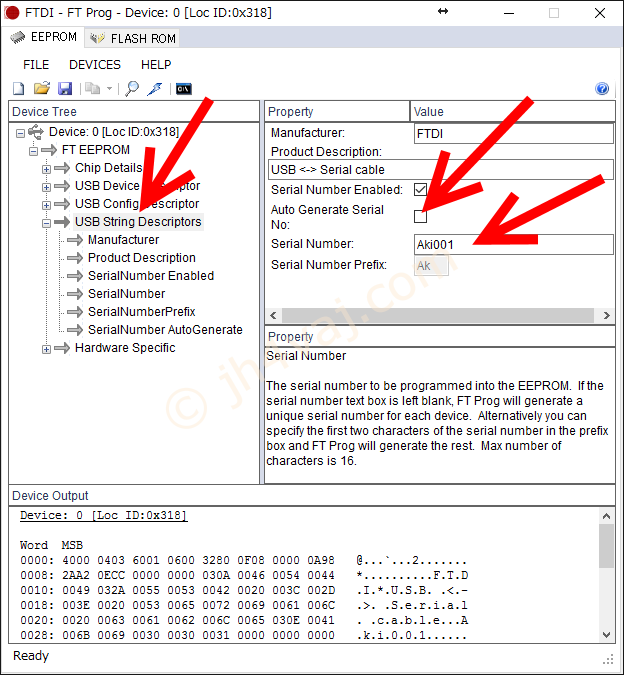The height and width of the screenshot is (675, 624).
Task: Click the New template toolbar icon
Action: [x=19, y=89]
